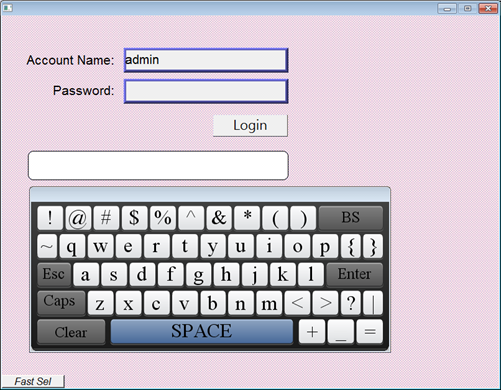Tap the underscore key

coord(341,332)
